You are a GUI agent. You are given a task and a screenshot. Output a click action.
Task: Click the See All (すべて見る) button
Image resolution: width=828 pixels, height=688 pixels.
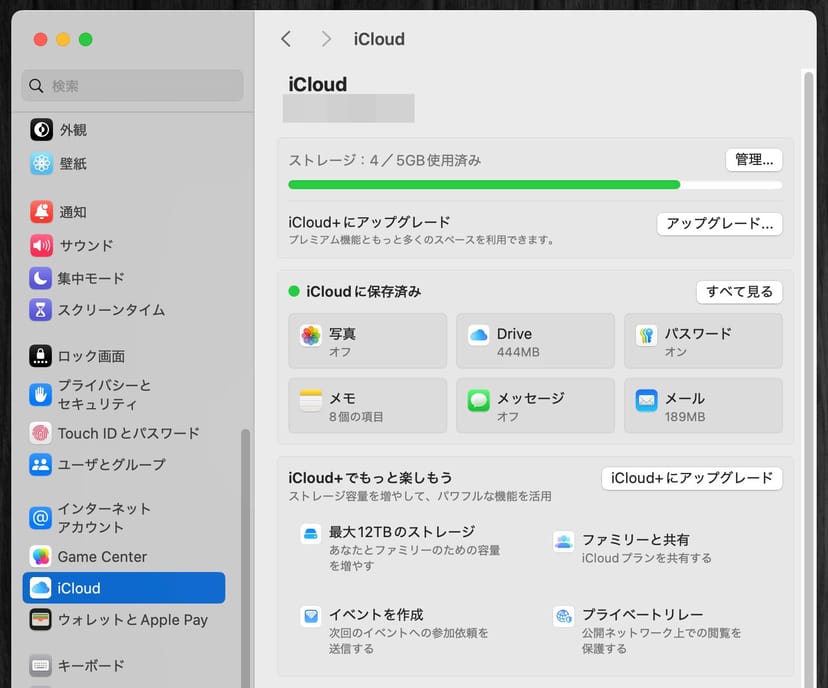point(739,292)
